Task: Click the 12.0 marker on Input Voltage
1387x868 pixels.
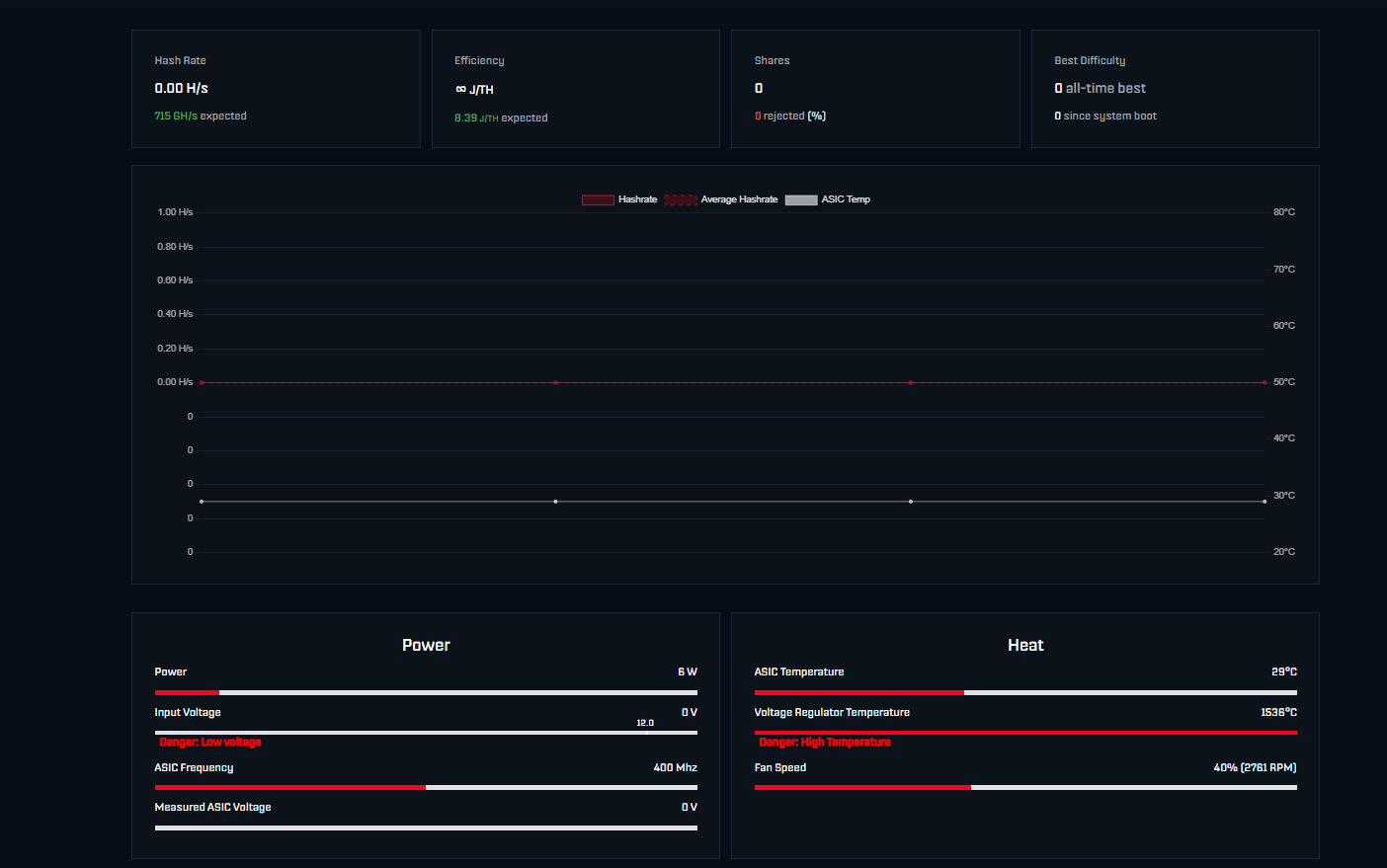Action: (x=645, y=724)
